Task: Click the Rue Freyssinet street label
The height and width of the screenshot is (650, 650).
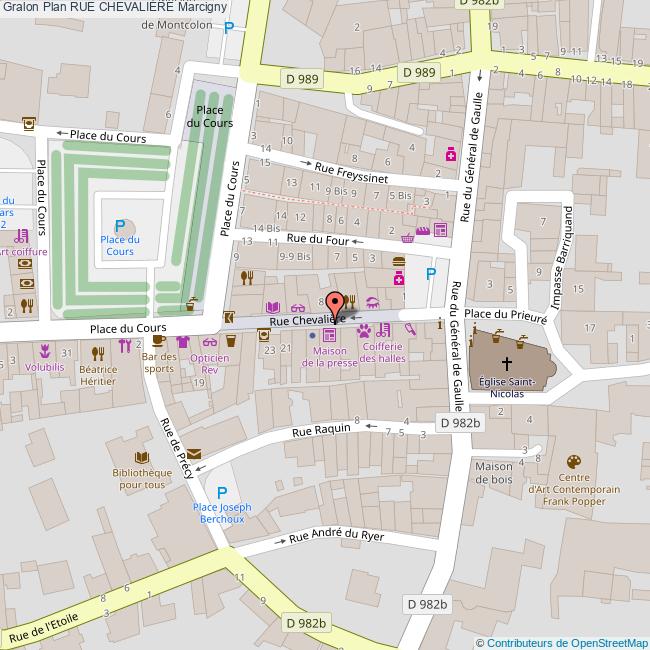Action: [346, 173]
